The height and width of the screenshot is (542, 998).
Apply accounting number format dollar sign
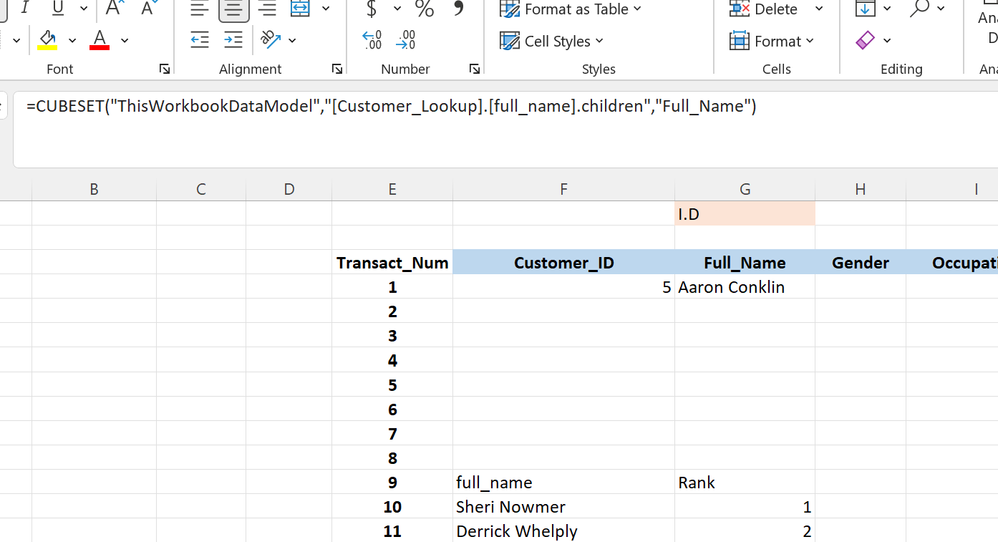372,8
